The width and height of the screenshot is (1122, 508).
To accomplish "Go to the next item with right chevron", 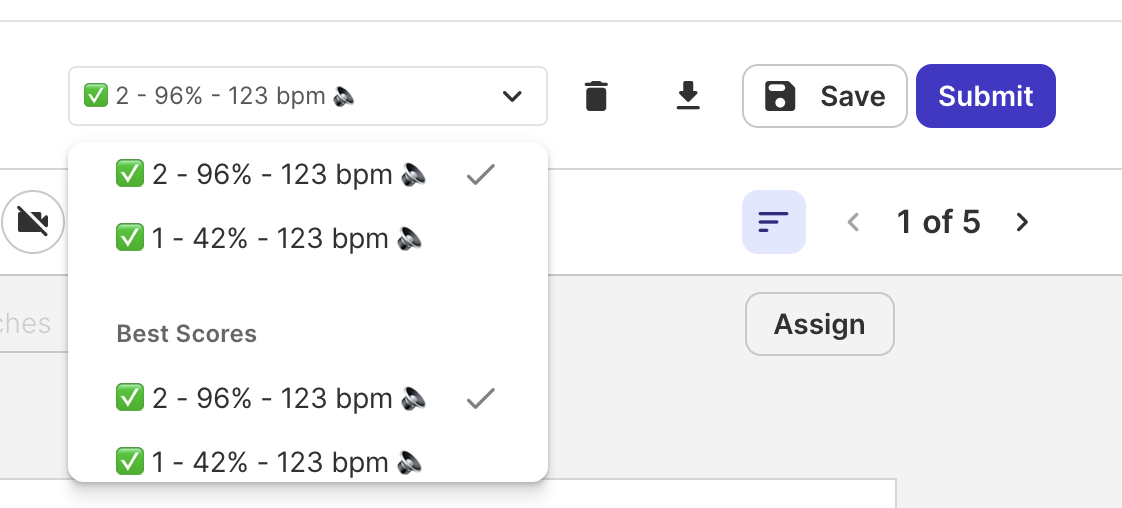I will click(1022, 222).
